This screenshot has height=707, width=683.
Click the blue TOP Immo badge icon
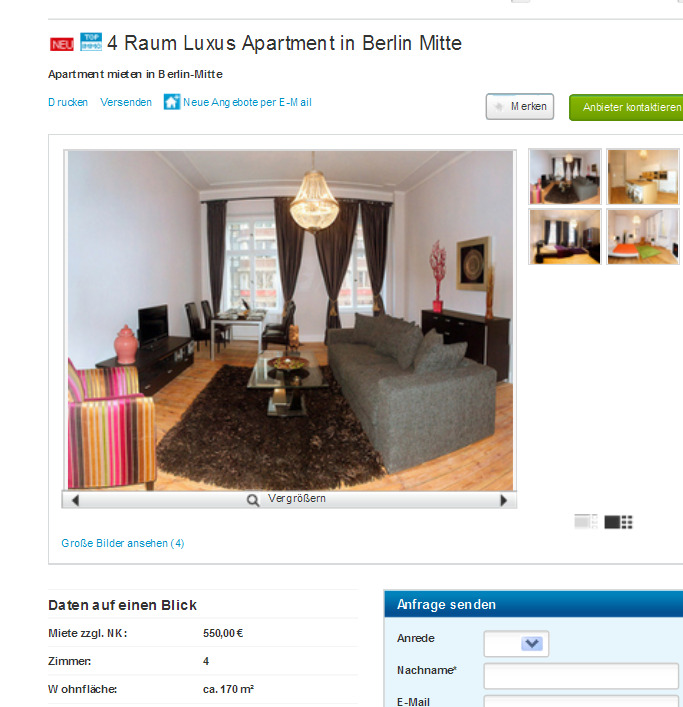91,42
